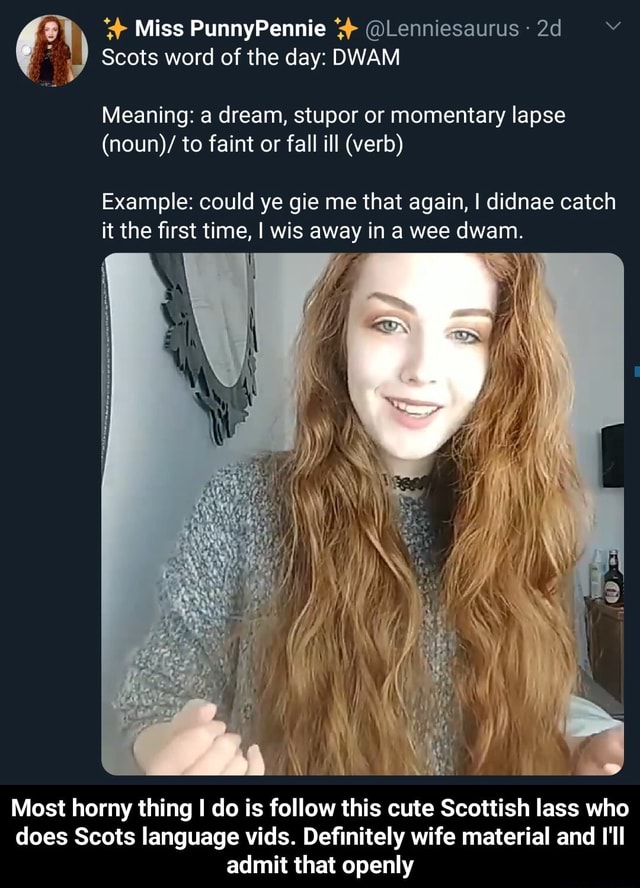Click the black speaker on the wall in video
The image size is (640, 888).
tap(612, 455)
